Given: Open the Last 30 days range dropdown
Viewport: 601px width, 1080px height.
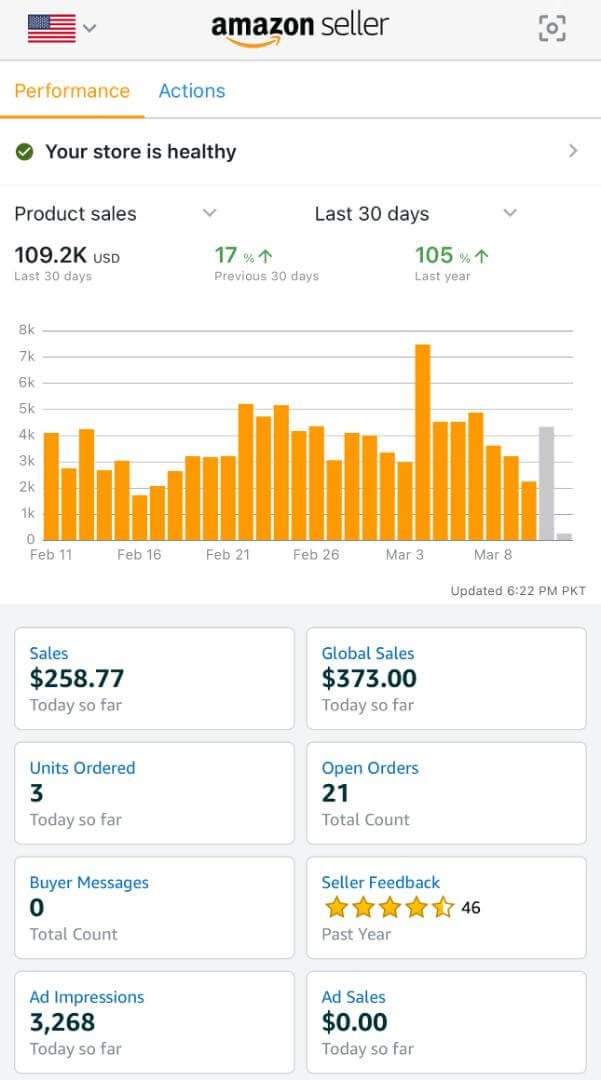Looking at the screenshot, I should 510,213.
